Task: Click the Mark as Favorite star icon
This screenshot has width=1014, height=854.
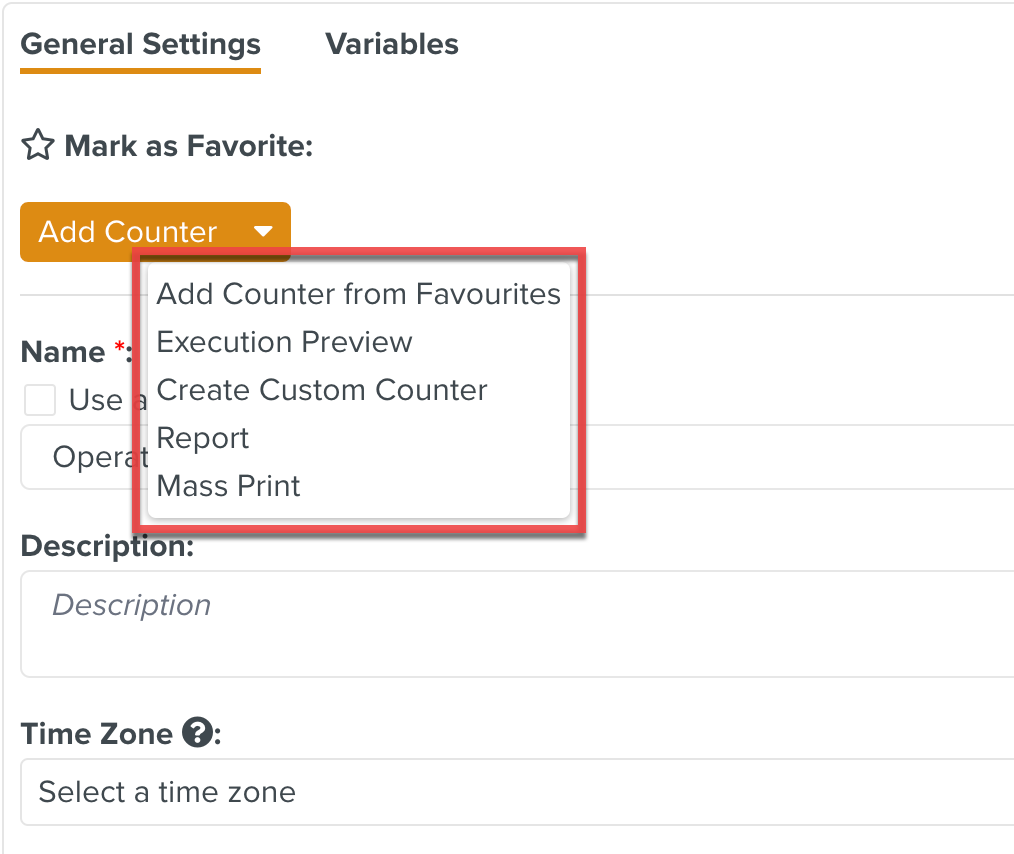Action: coord(38,145)
